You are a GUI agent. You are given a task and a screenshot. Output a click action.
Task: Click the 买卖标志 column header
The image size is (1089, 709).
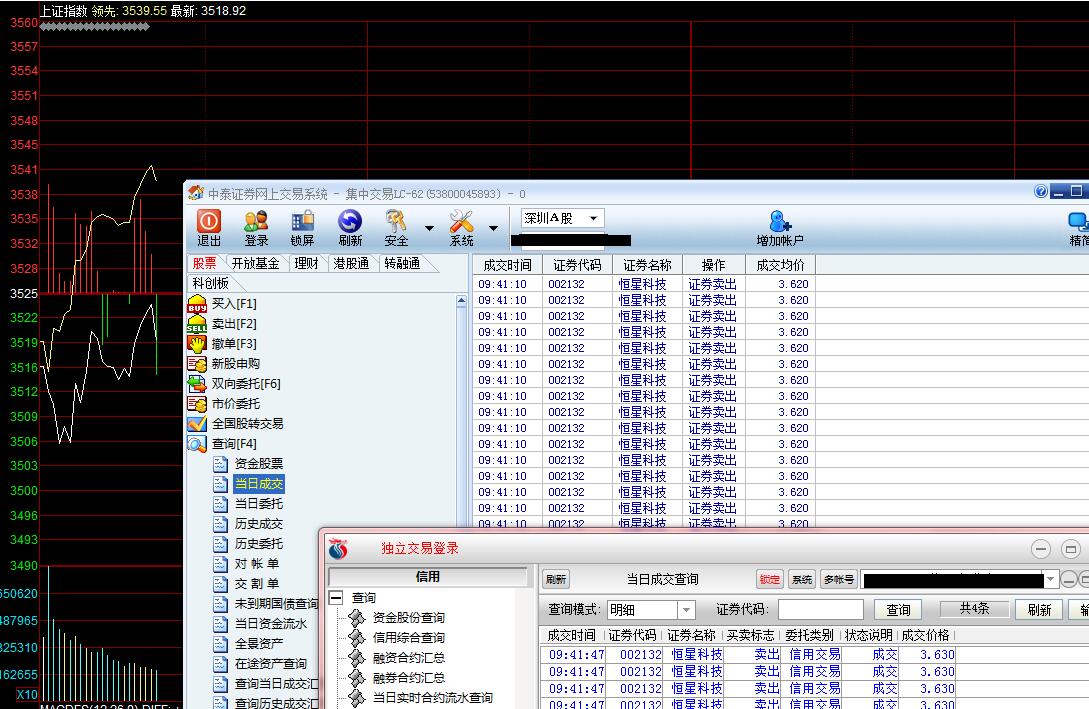(750, 635)
